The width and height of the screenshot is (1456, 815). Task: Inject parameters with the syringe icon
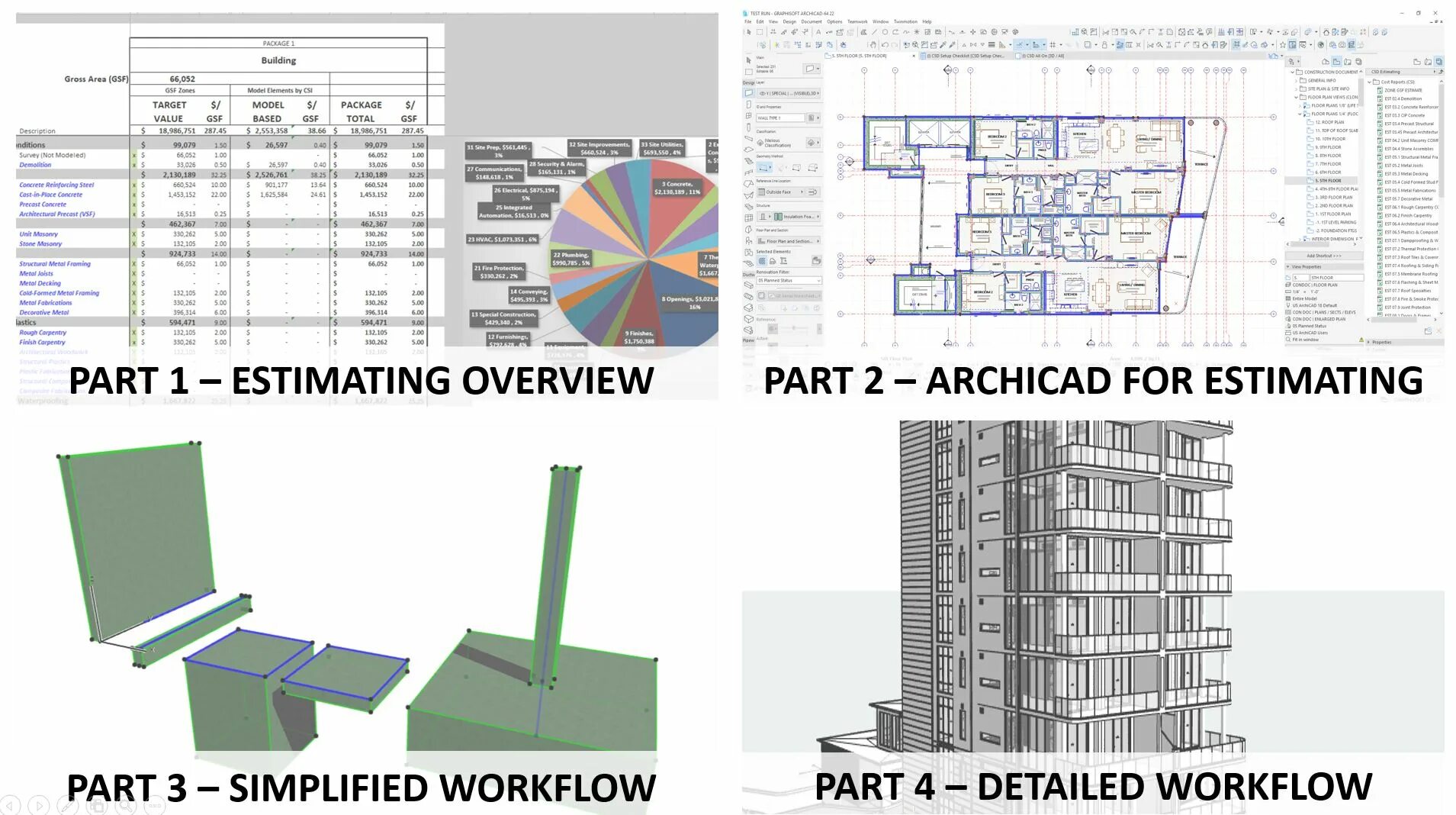coord(952,45)
